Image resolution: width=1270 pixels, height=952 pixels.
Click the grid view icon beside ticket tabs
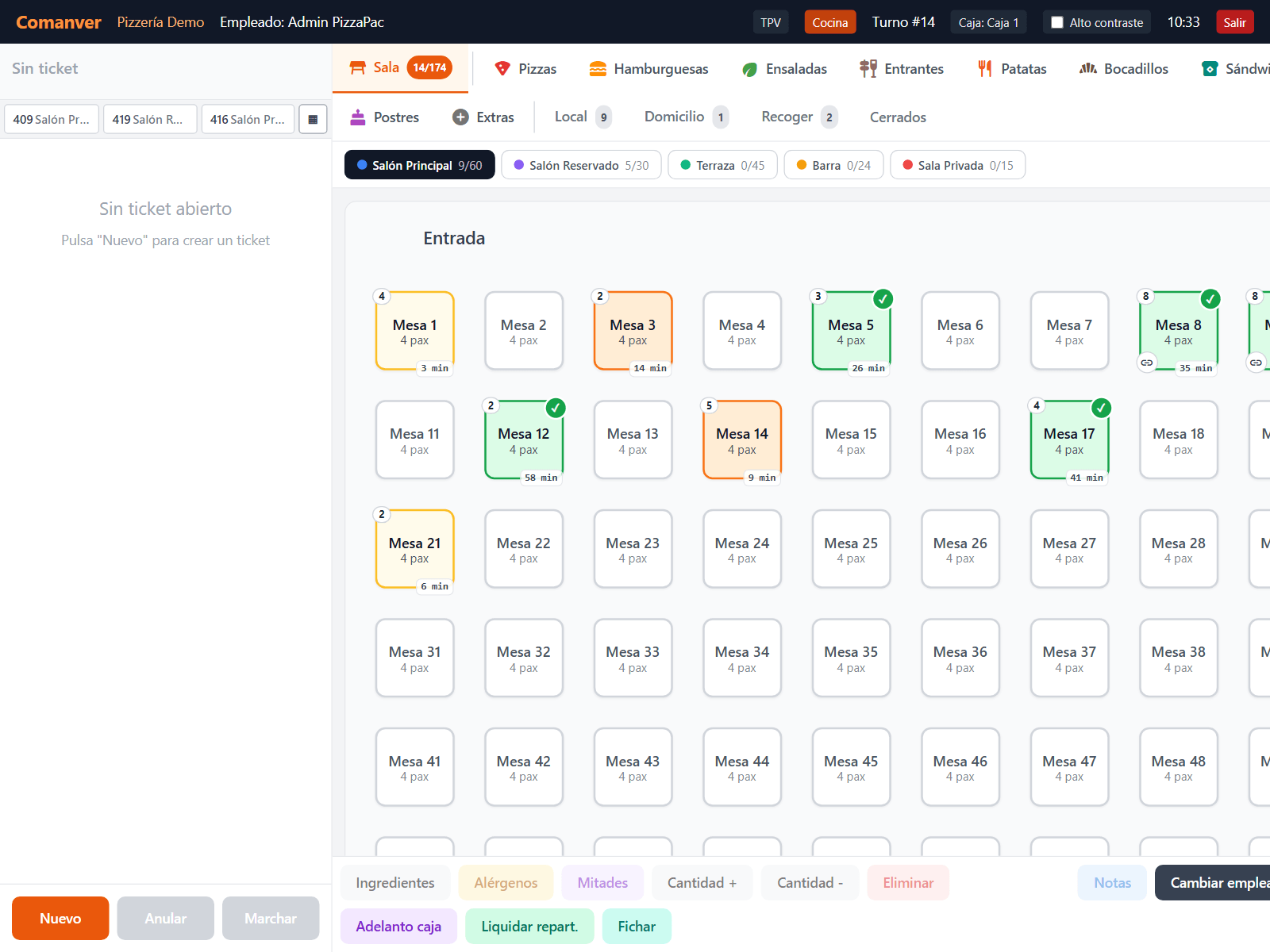point(313,119)
